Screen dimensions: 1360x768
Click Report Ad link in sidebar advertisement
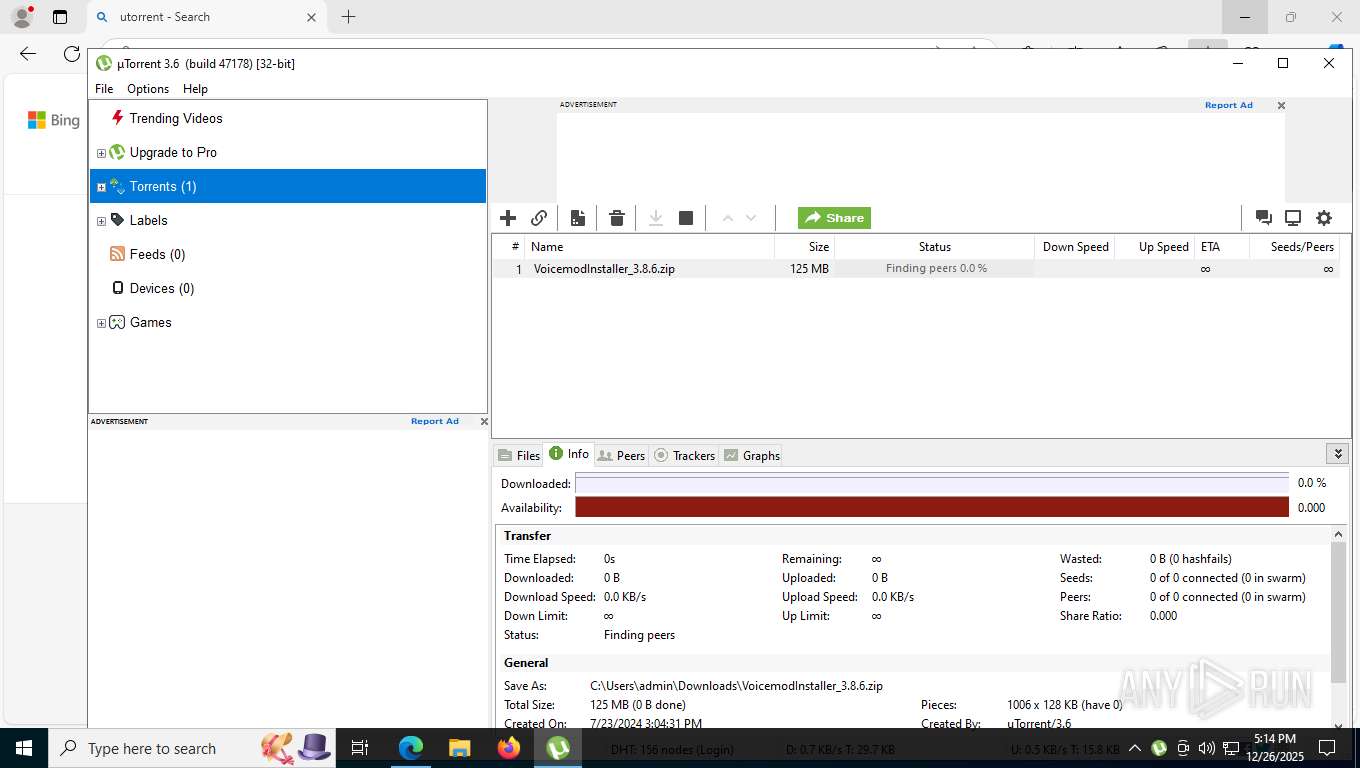tap(435, 421)
